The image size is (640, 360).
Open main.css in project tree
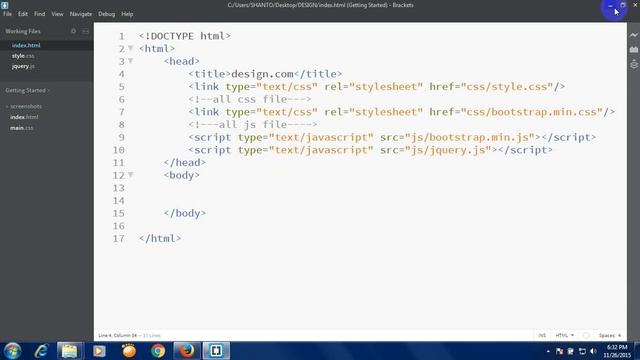[22, 128]
